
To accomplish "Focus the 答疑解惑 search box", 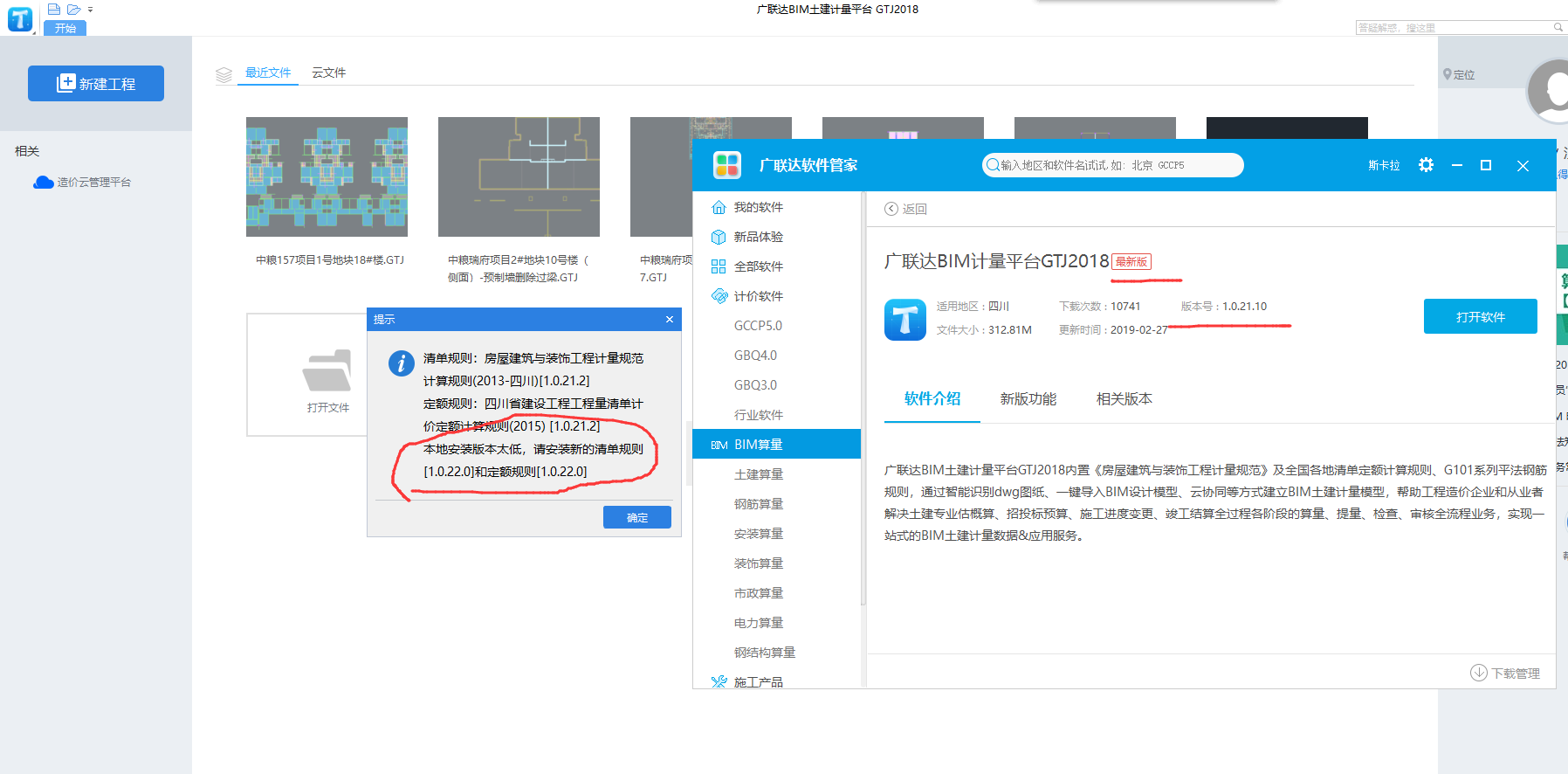I will point(1460,28).
